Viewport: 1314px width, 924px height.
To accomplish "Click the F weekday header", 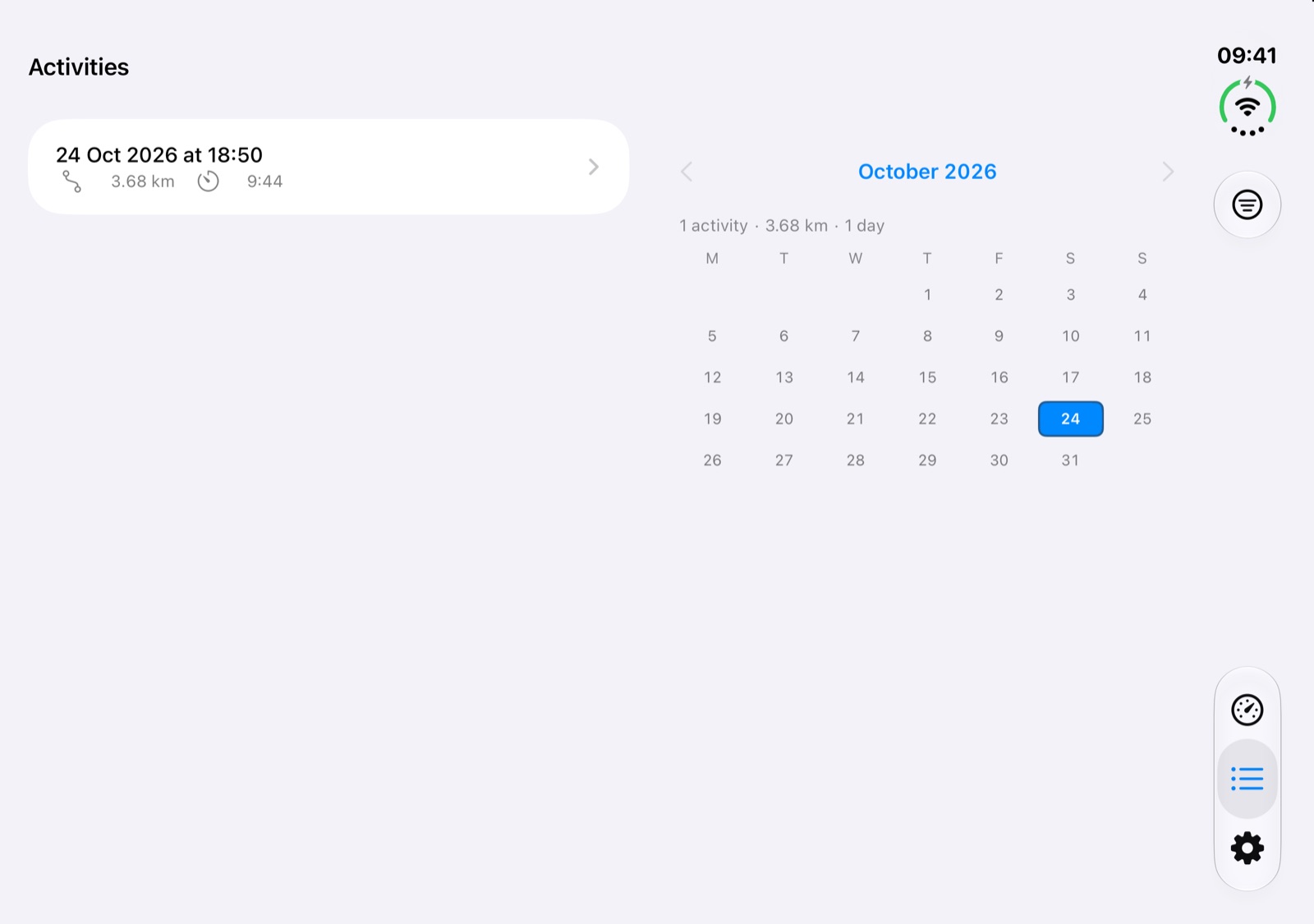I will [999, 259].
